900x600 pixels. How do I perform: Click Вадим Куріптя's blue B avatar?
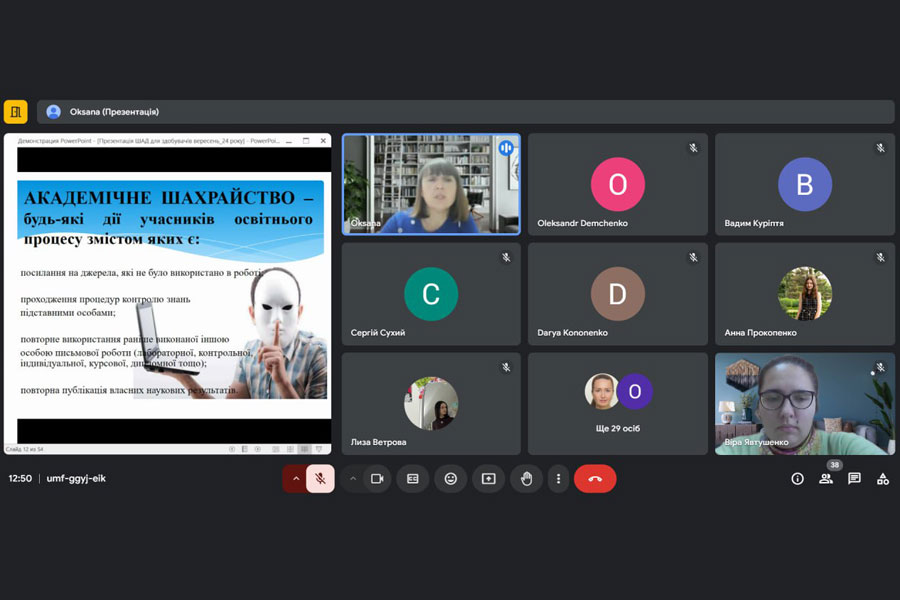click(805, 184)
